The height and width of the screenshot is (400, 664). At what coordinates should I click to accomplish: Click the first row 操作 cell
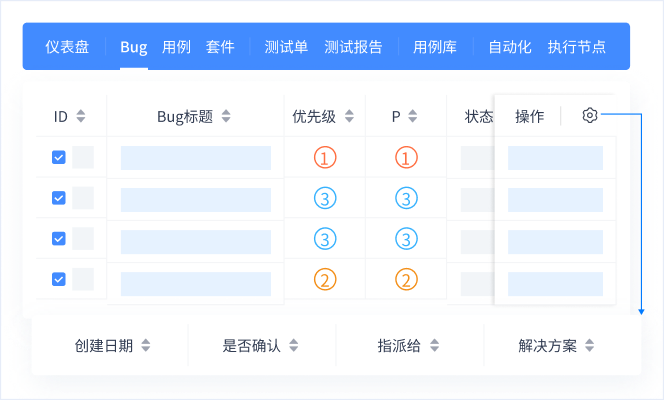point(555,158)
